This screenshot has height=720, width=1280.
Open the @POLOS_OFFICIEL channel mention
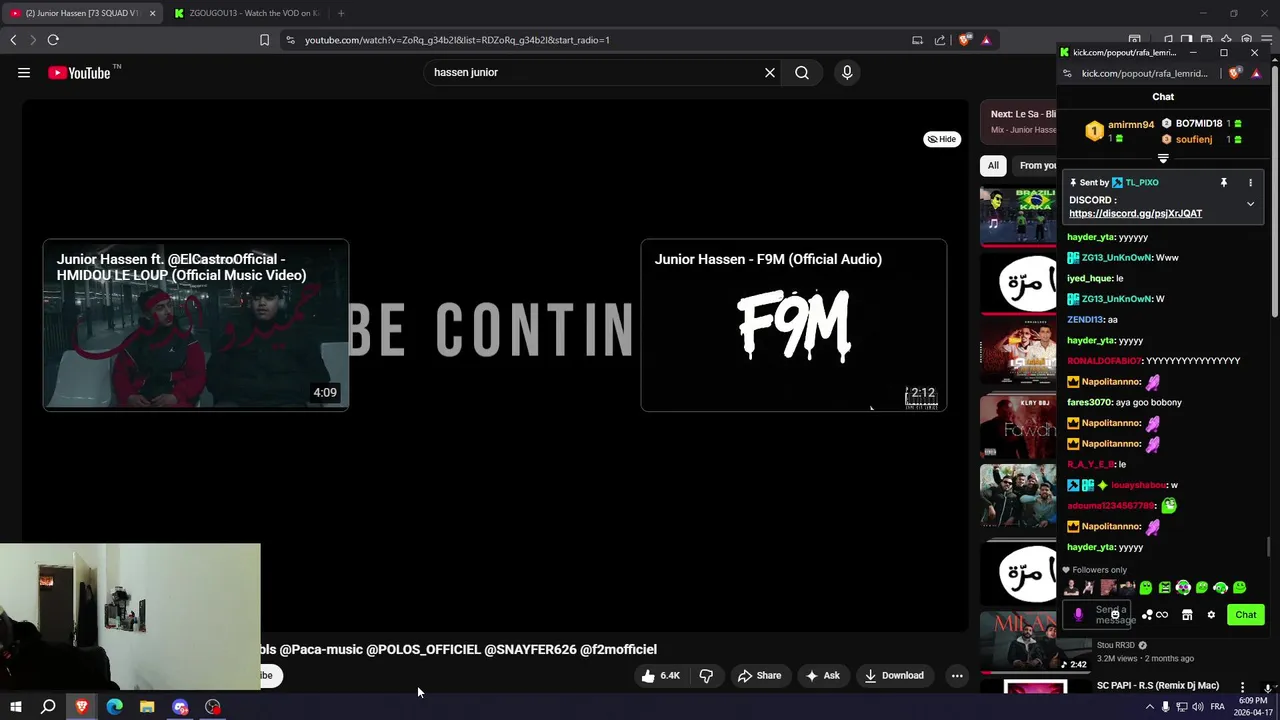tap(423, 649)
